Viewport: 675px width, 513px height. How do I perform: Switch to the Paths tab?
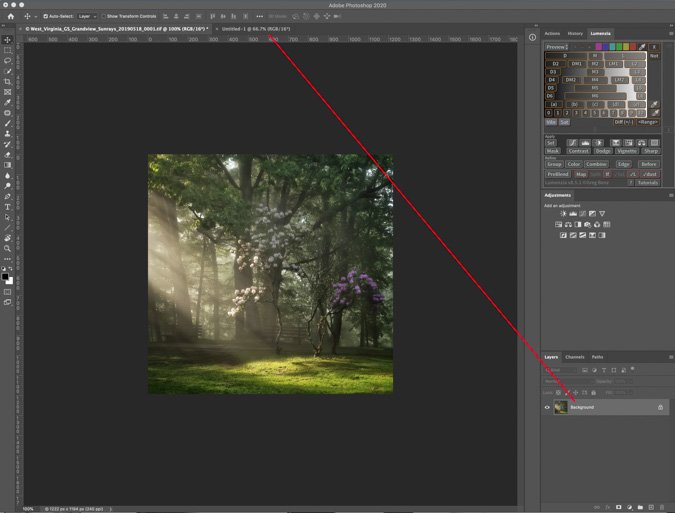click(x=597, y=357)
